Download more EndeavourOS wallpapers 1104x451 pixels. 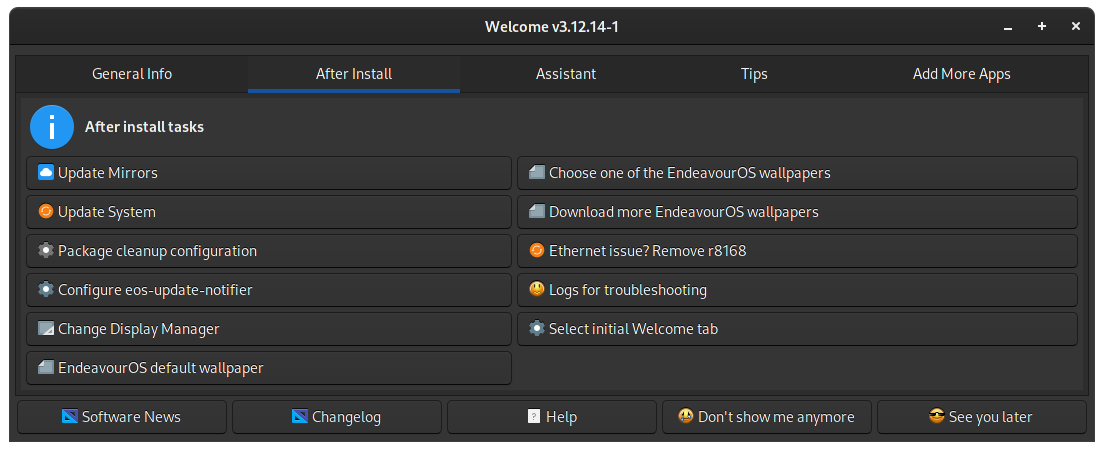pyautogui.click(x=798, y=212)
